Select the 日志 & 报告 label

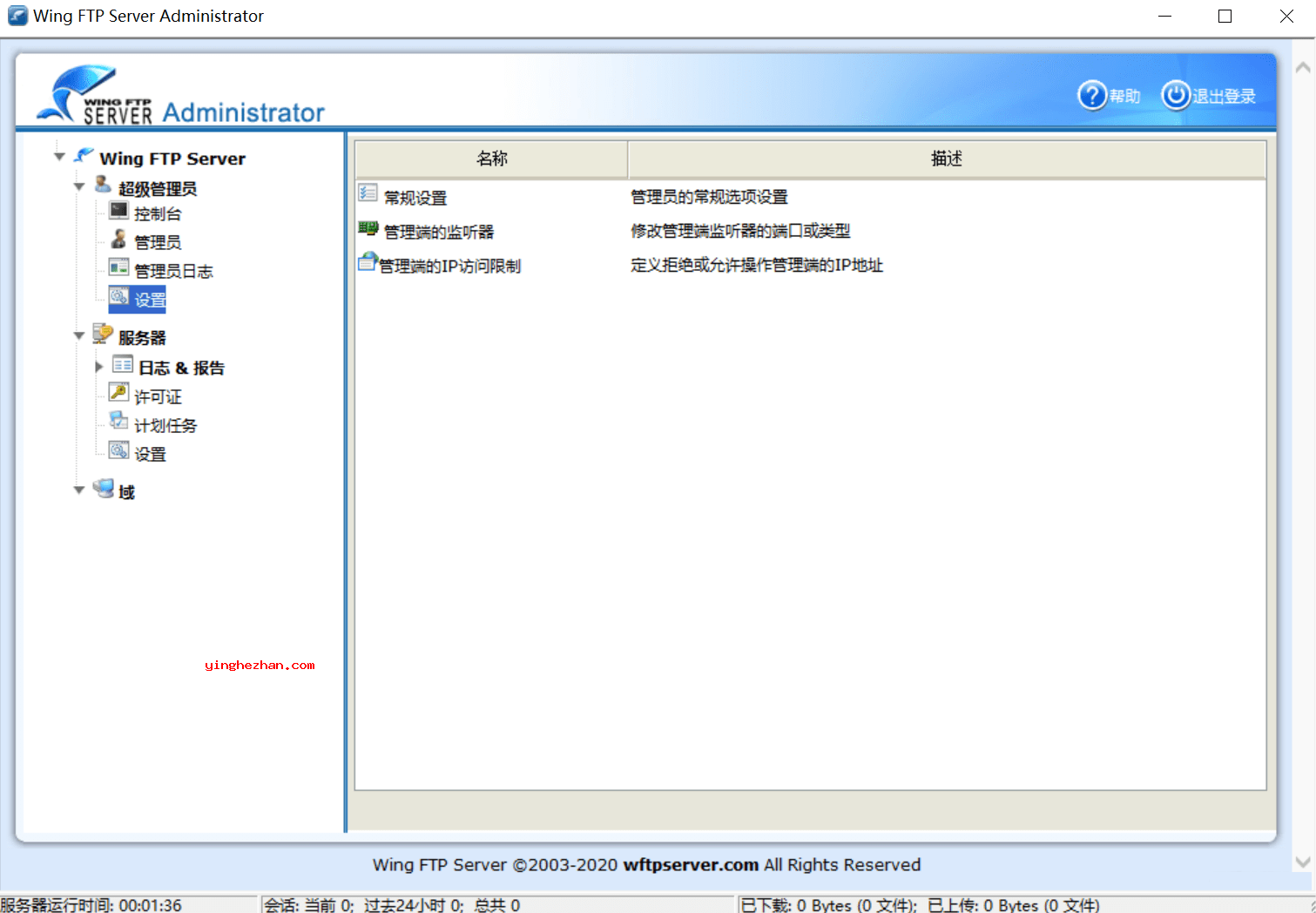[181, 368]
